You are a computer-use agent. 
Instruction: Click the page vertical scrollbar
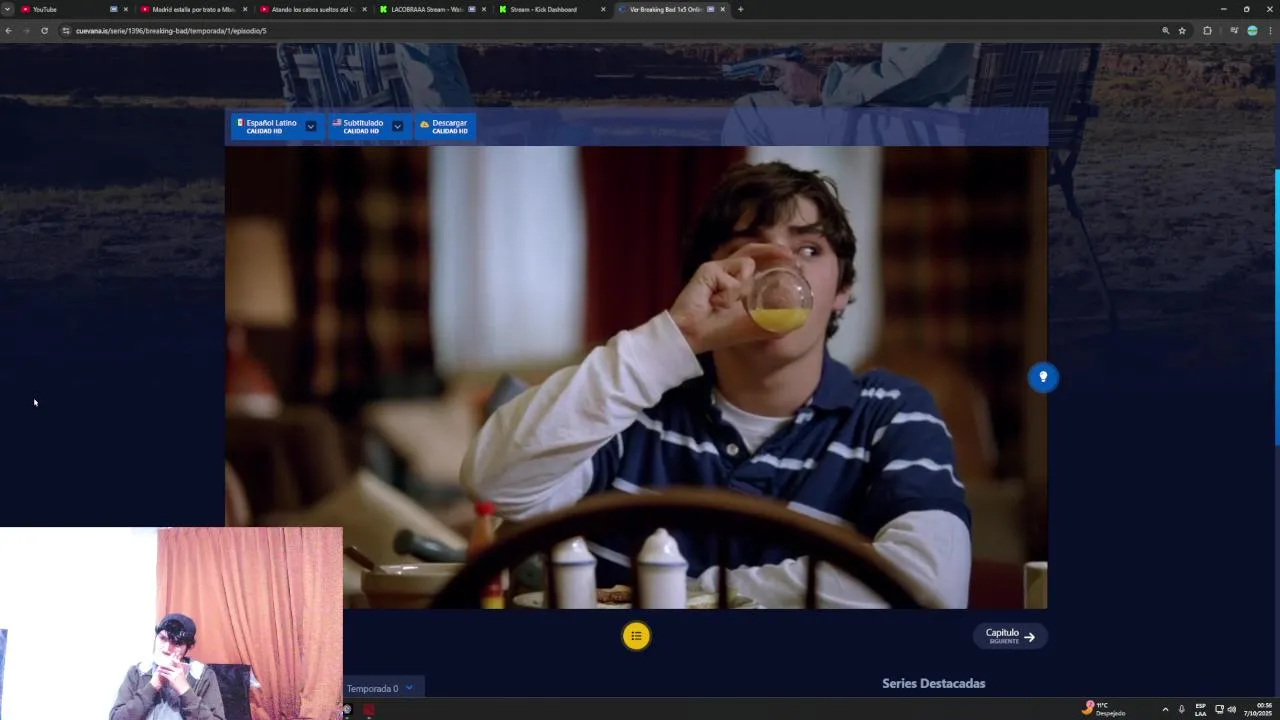tap(1276, 308)
